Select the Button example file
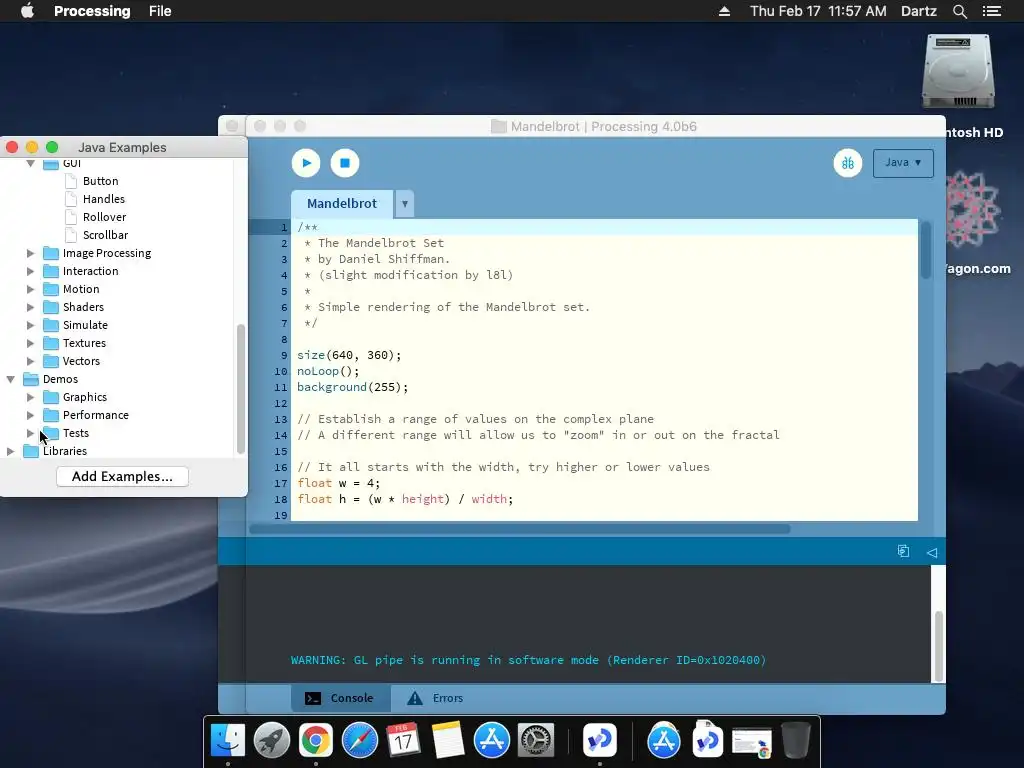 (100, 181)
